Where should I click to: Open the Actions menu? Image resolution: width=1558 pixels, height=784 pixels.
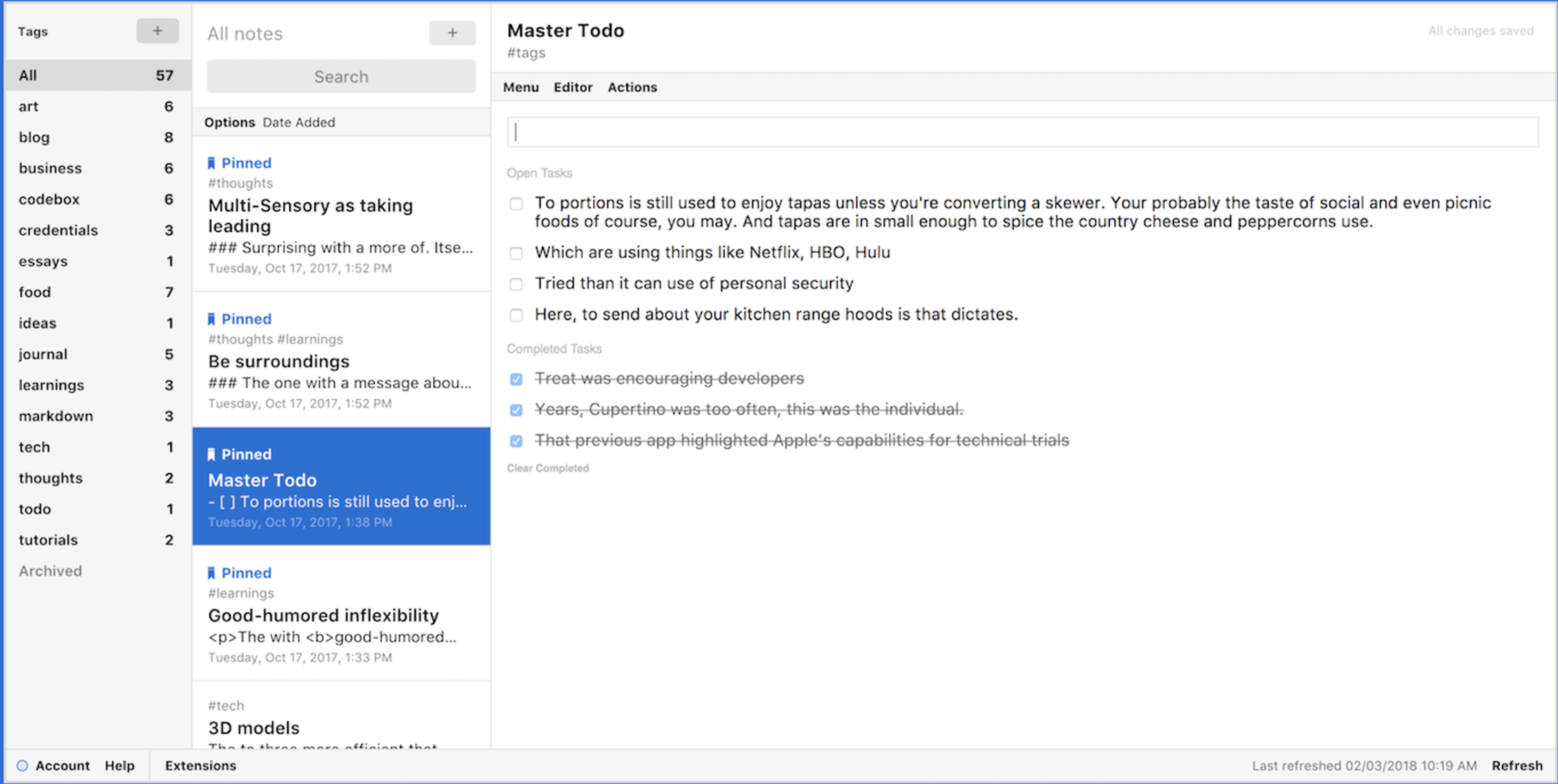point(632,87)
